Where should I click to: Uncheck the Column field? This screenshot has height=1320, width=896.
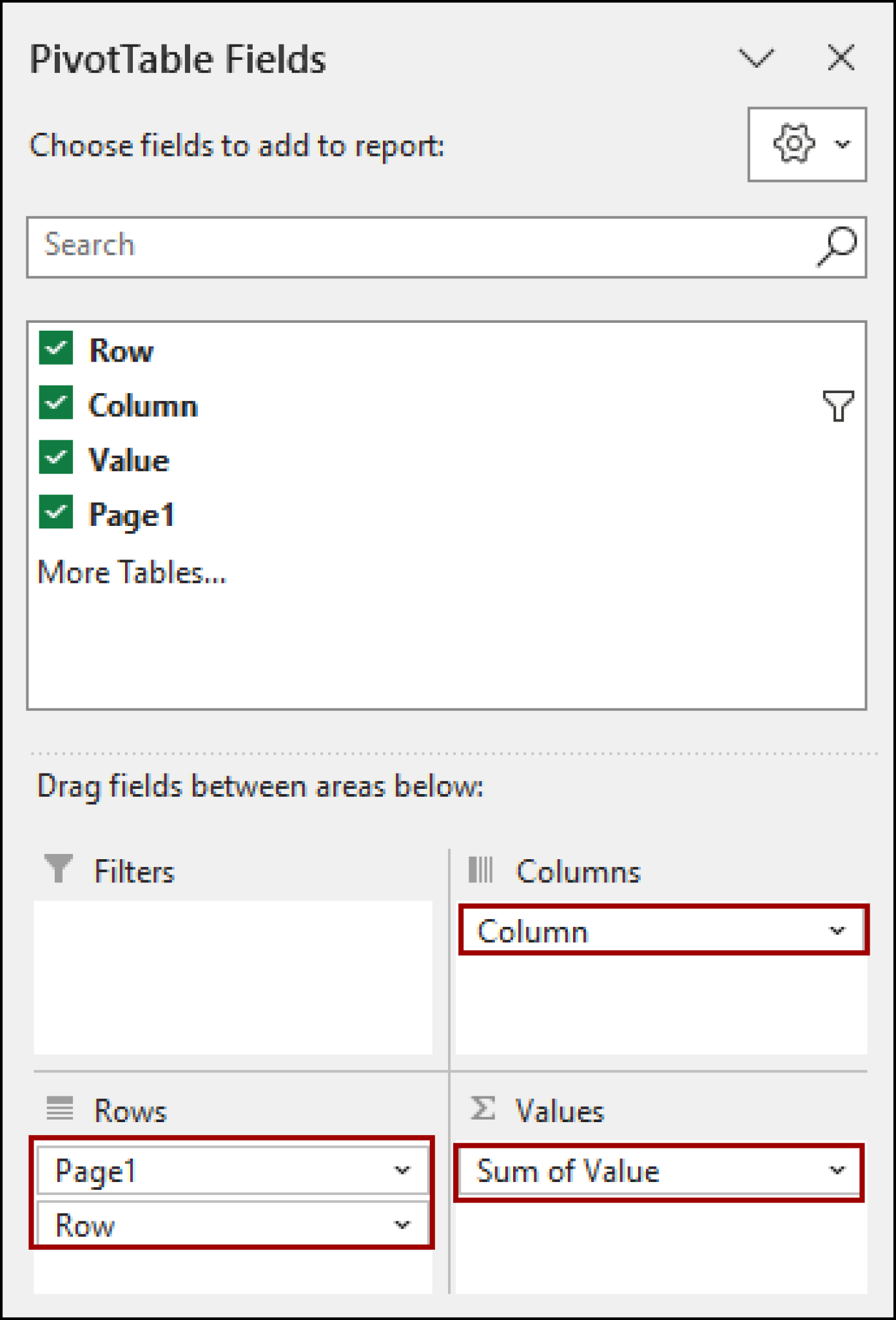[x=57, y=405]
